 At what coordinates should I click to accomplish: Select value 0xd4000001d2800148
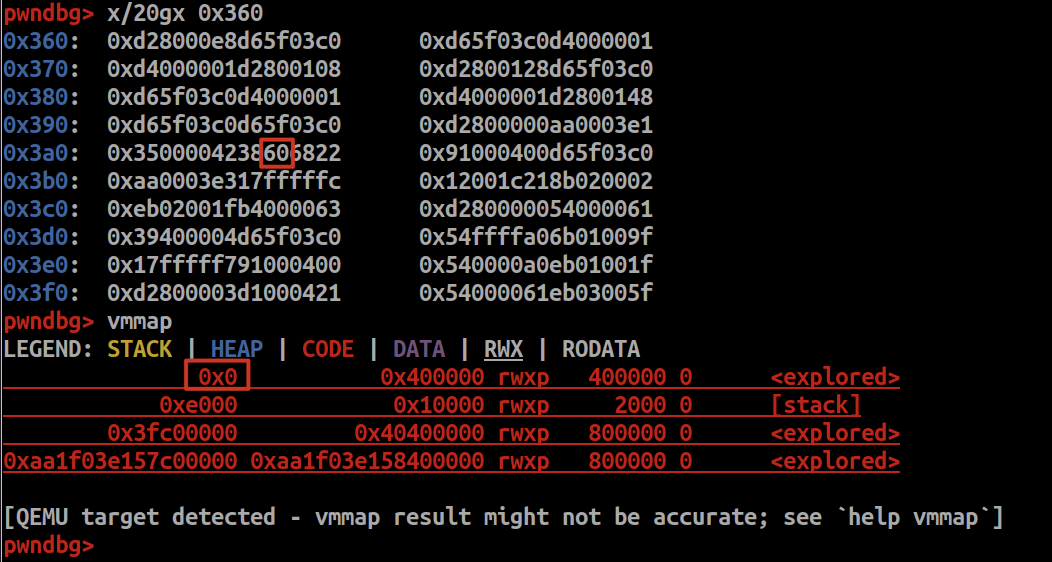(536, 98)
